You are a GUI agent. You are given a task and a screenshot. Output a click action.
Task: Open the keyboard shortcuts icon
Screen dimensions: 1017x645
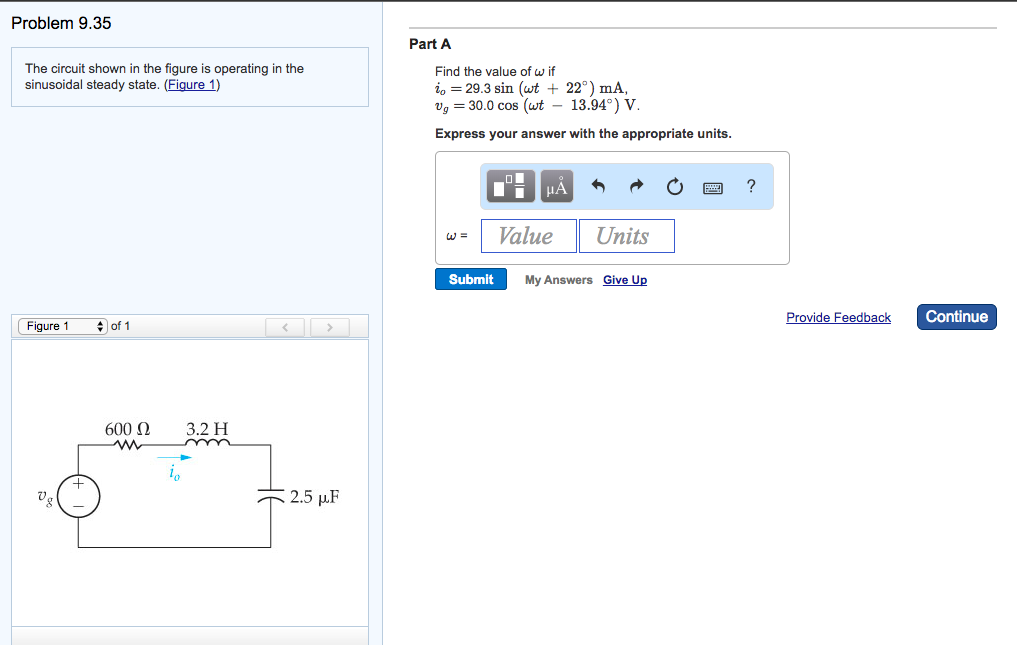[x=713, y=188]
